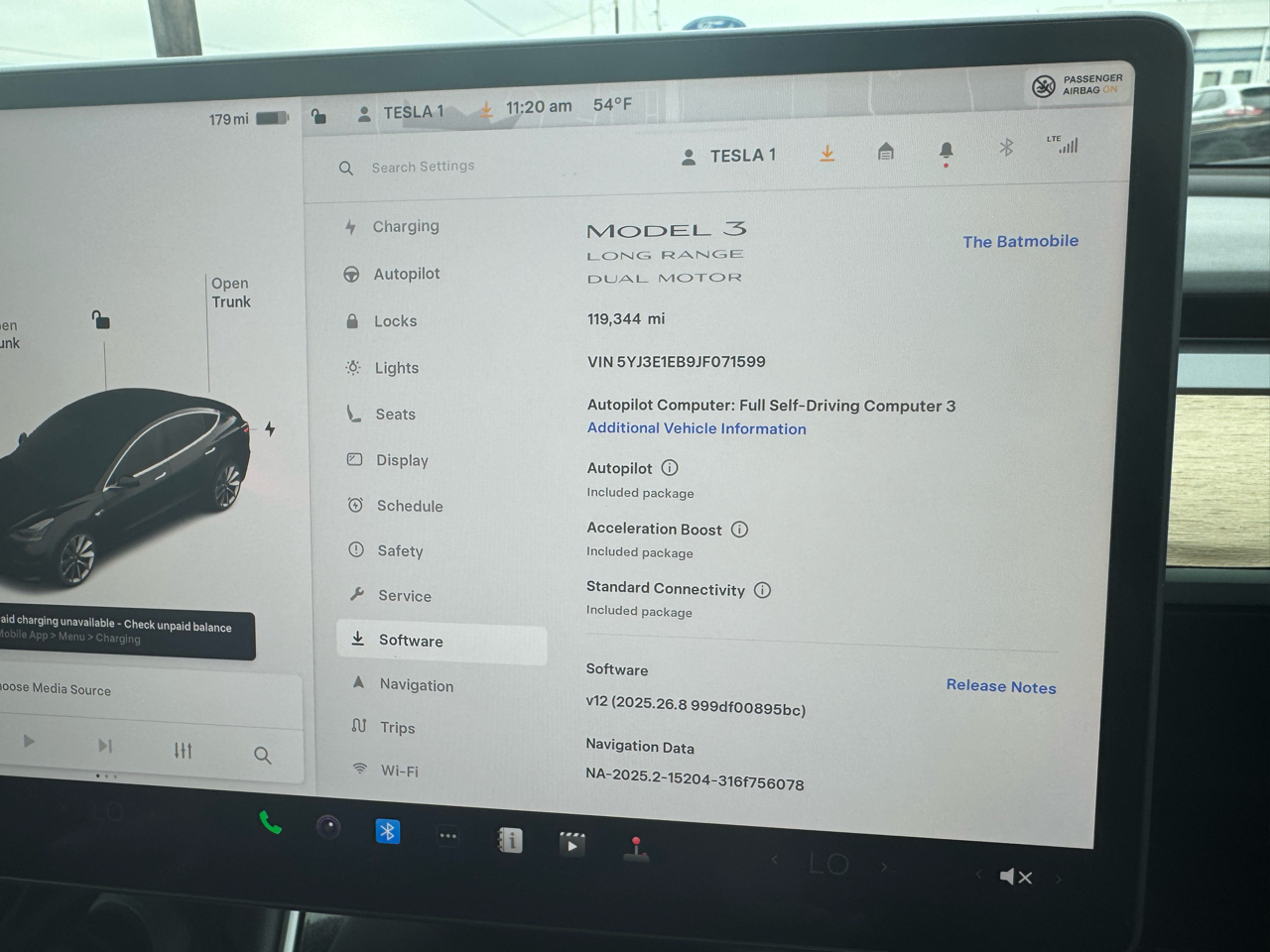
Task: Tap the Standard Connectivity info circle
Action: click(x=762, y=589)
